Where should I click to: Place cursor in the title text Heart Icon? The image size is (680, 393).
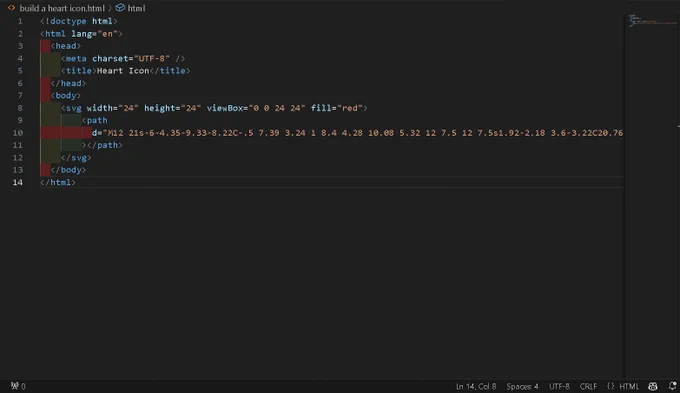coord(123,71)
